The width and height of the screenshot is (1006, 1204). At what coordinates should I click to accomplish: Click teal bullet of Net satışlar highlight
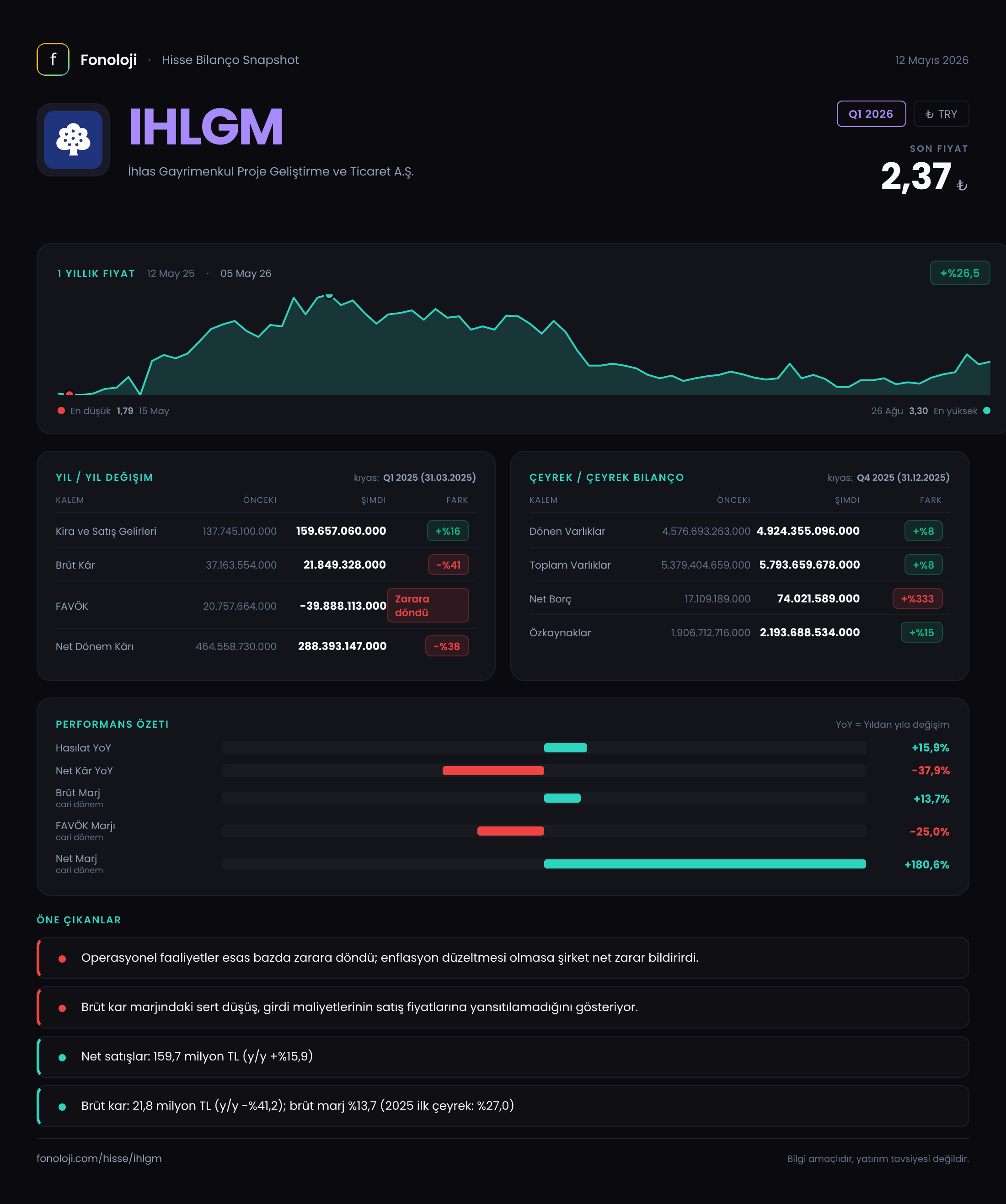(x=62, y=1057)
